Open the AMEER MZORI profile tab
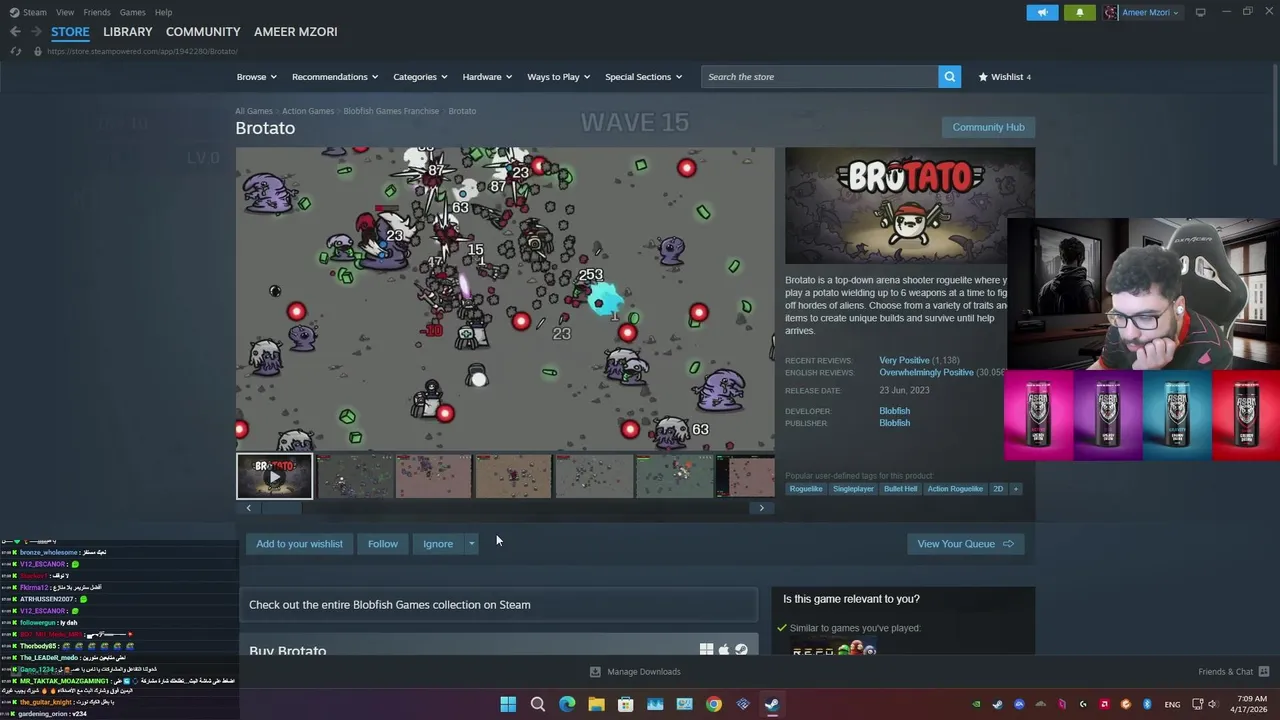The width and height of the screenshot is (1280, 720). pyautogui.click(x=296, y=32)
